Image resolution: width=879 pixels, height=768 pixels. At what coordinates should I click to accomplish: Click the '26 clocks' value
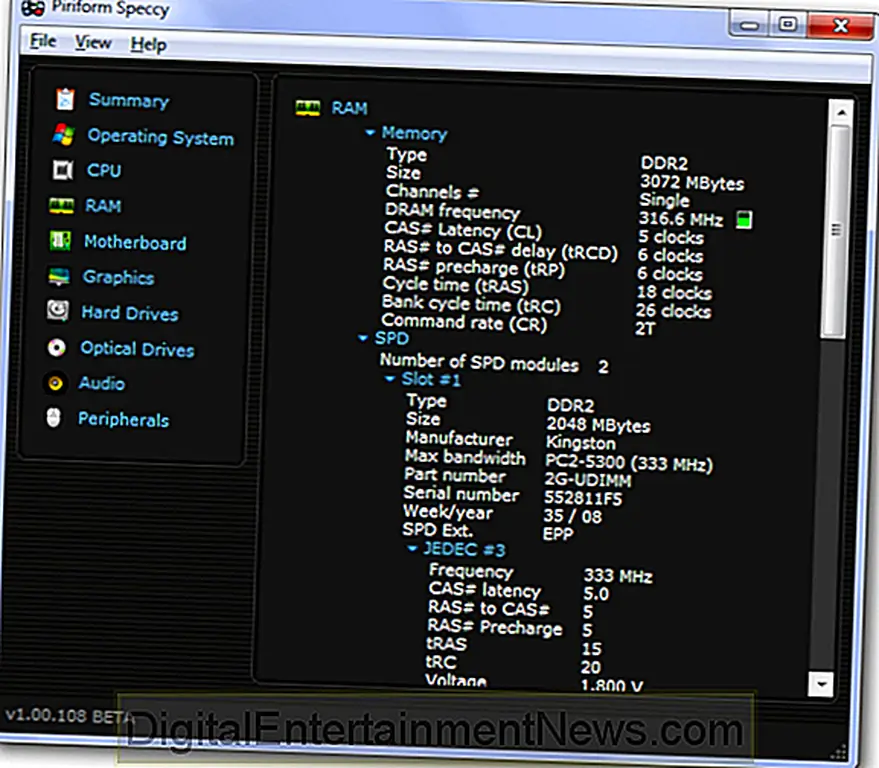coord(673,311)
